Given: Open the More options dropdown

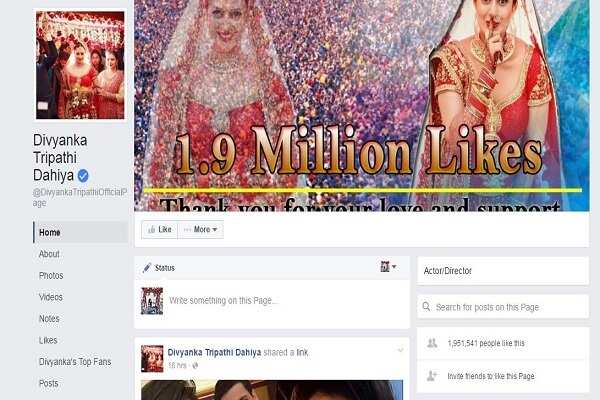Looking at the screenshot, I should pos(201,230).
